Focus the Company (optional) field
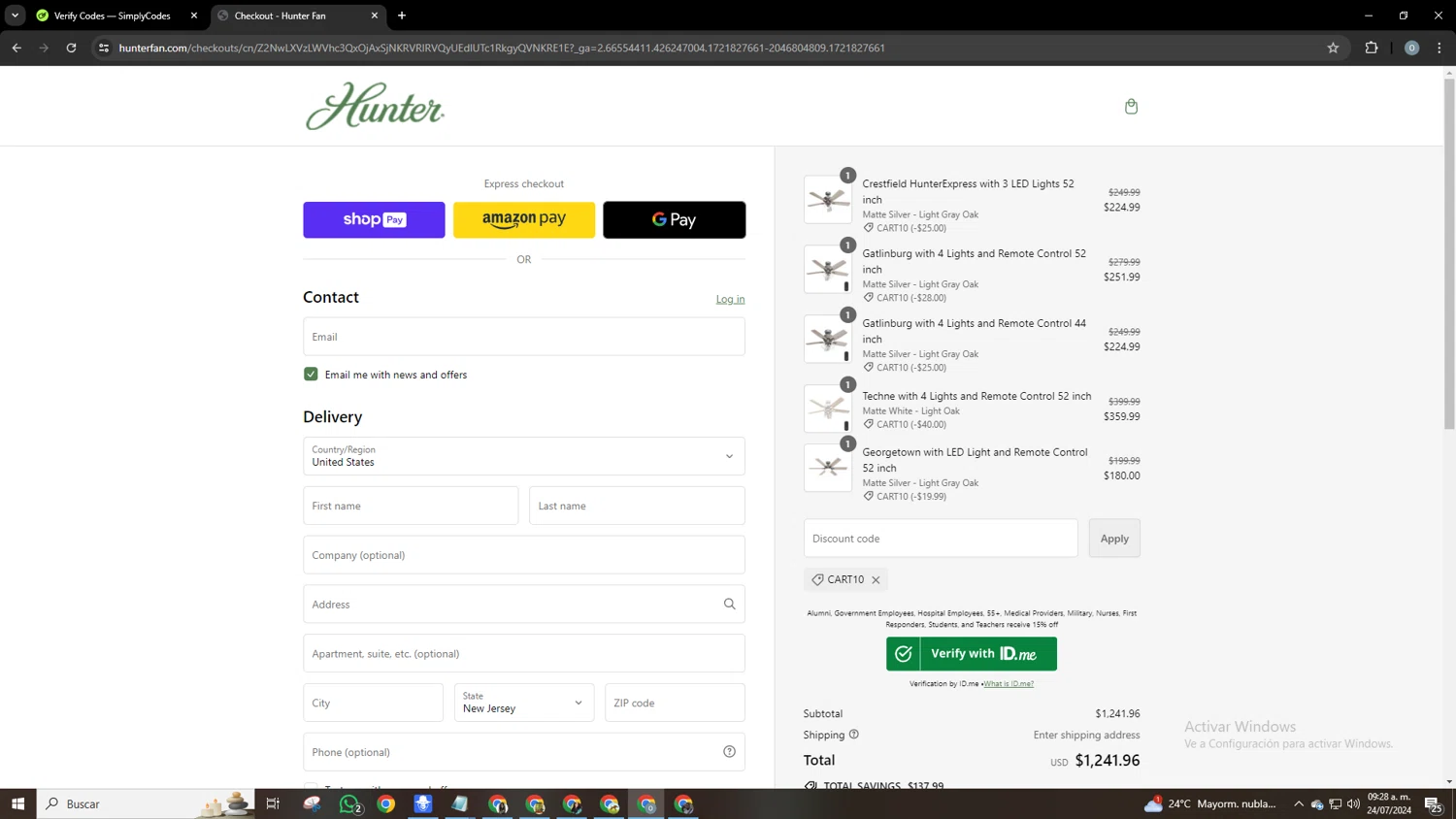1456x819 pixels. coord(524,555)
